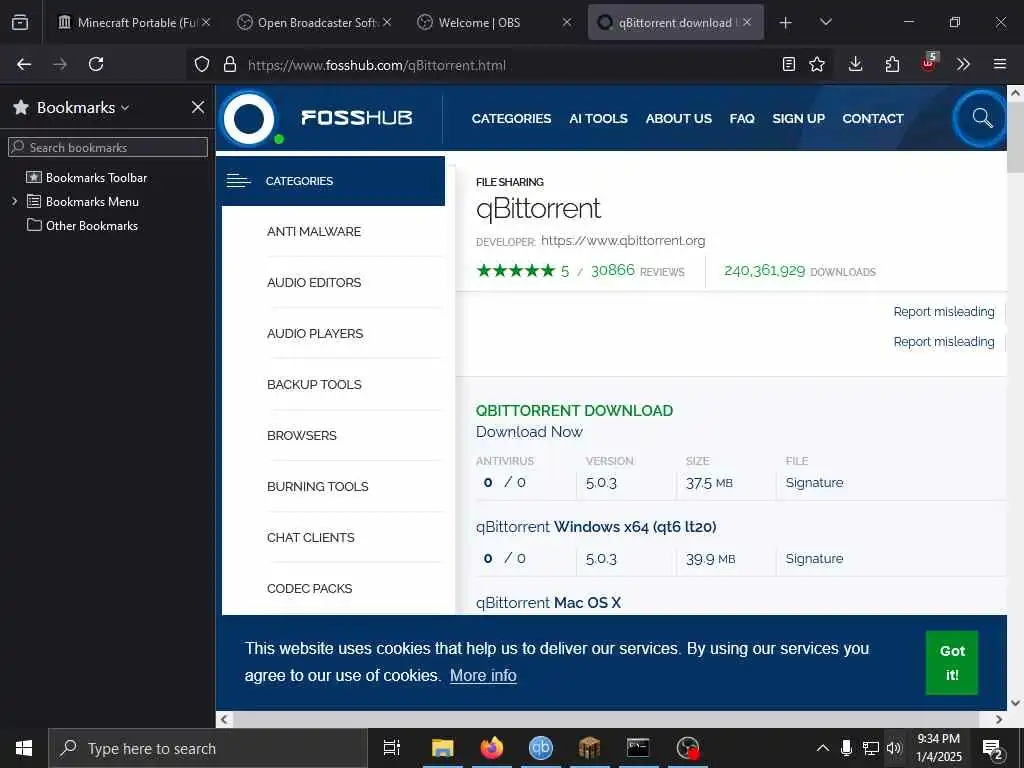1024x768 pixels.
Task: Open the ANTI MALWARE category
Action: point(313,231)
